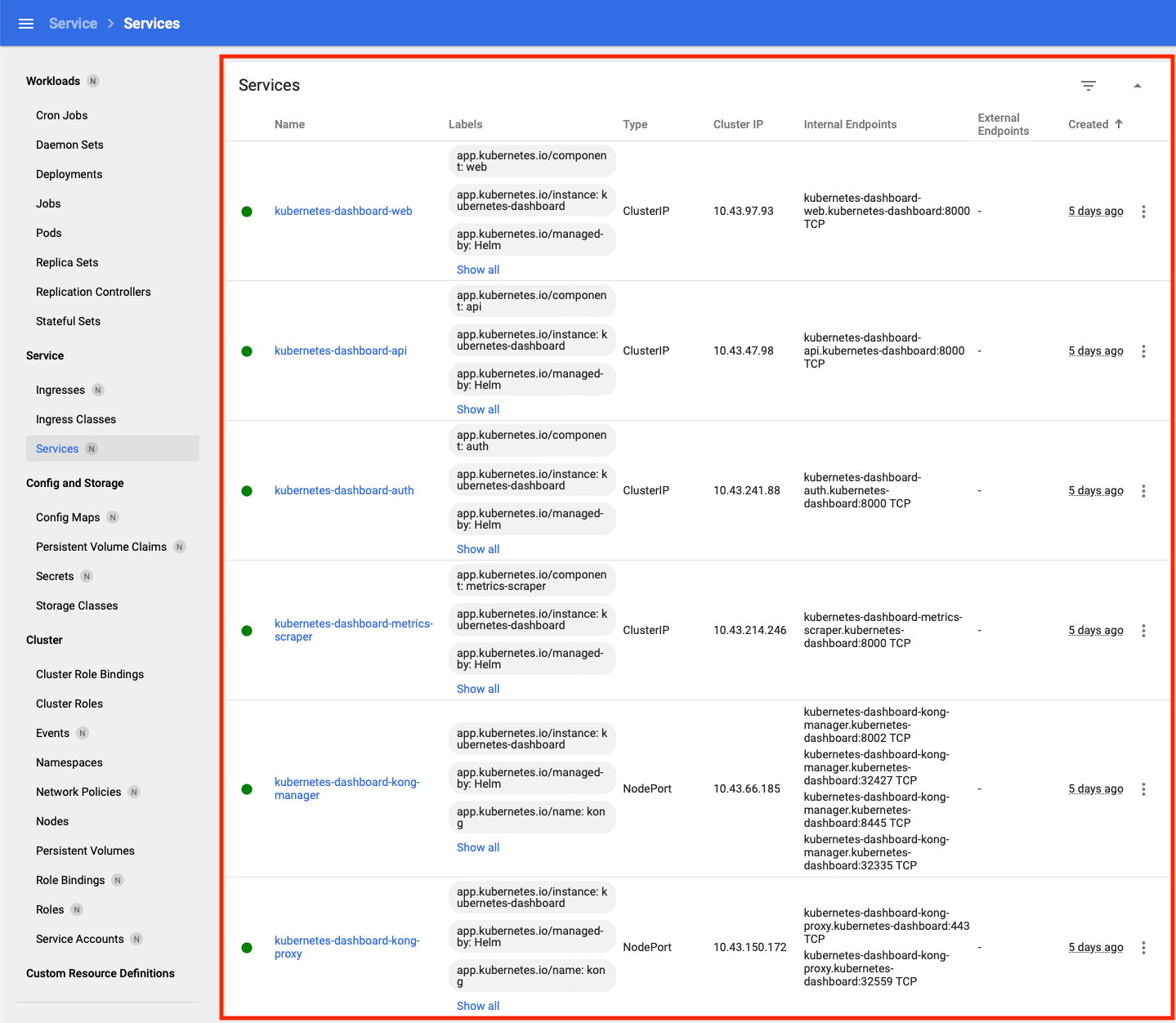1176x1023 pixels.
Task: Click N badge beside Role Bindings
Action: pos(118,880)
